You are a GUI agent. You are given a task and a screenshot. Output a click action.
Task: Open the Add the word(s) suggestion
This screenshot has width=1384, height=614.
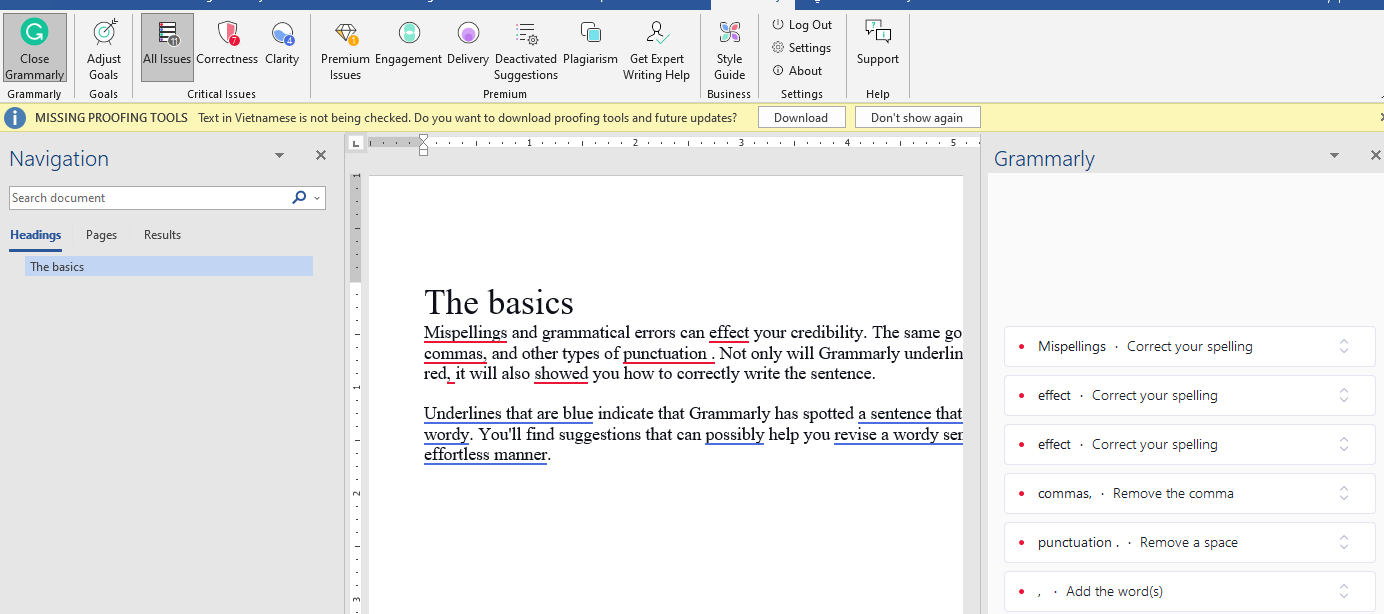tap(1190, 592)
